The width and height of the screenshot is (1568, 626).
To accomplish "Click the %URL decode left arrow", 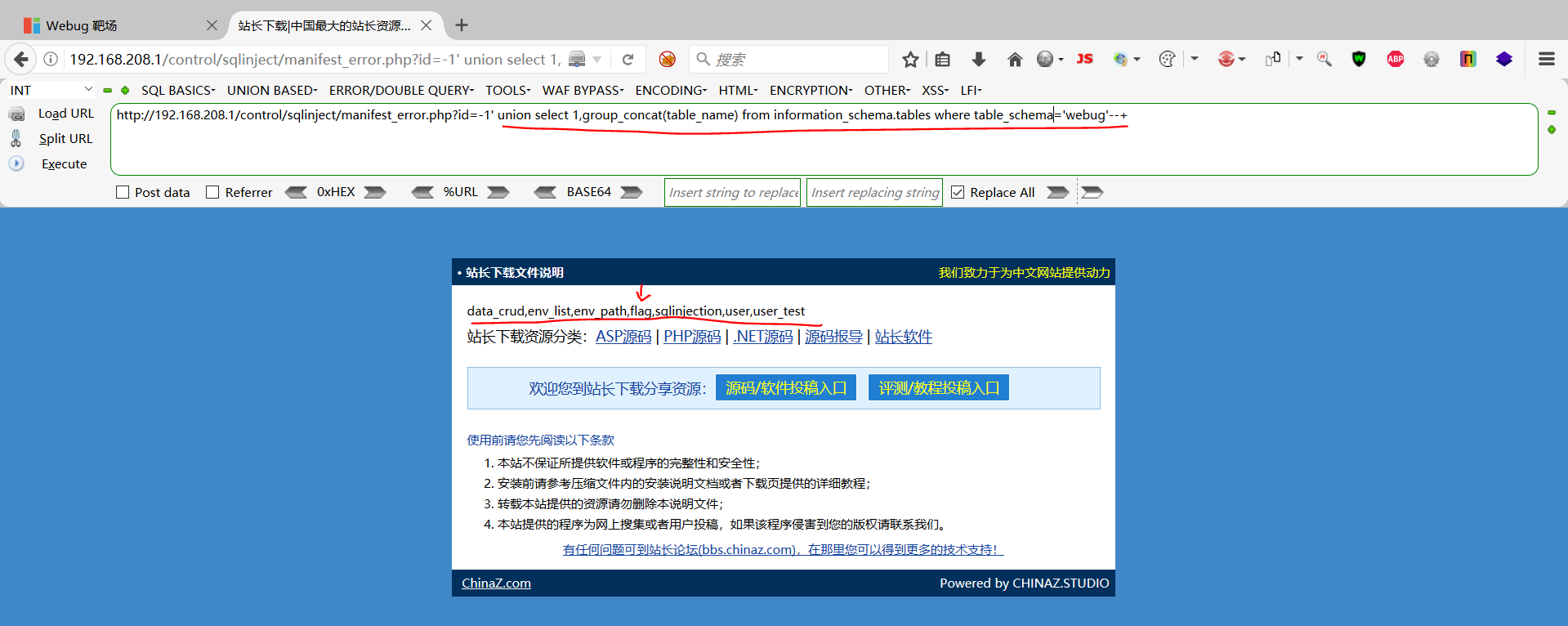I will click(422, 192).
